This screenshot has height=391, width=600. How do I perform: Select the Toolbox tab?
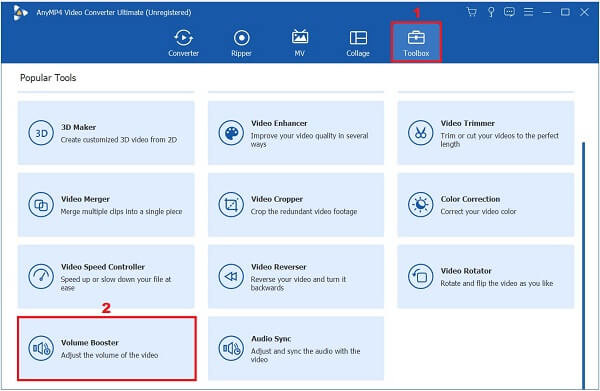pos(416,42)
